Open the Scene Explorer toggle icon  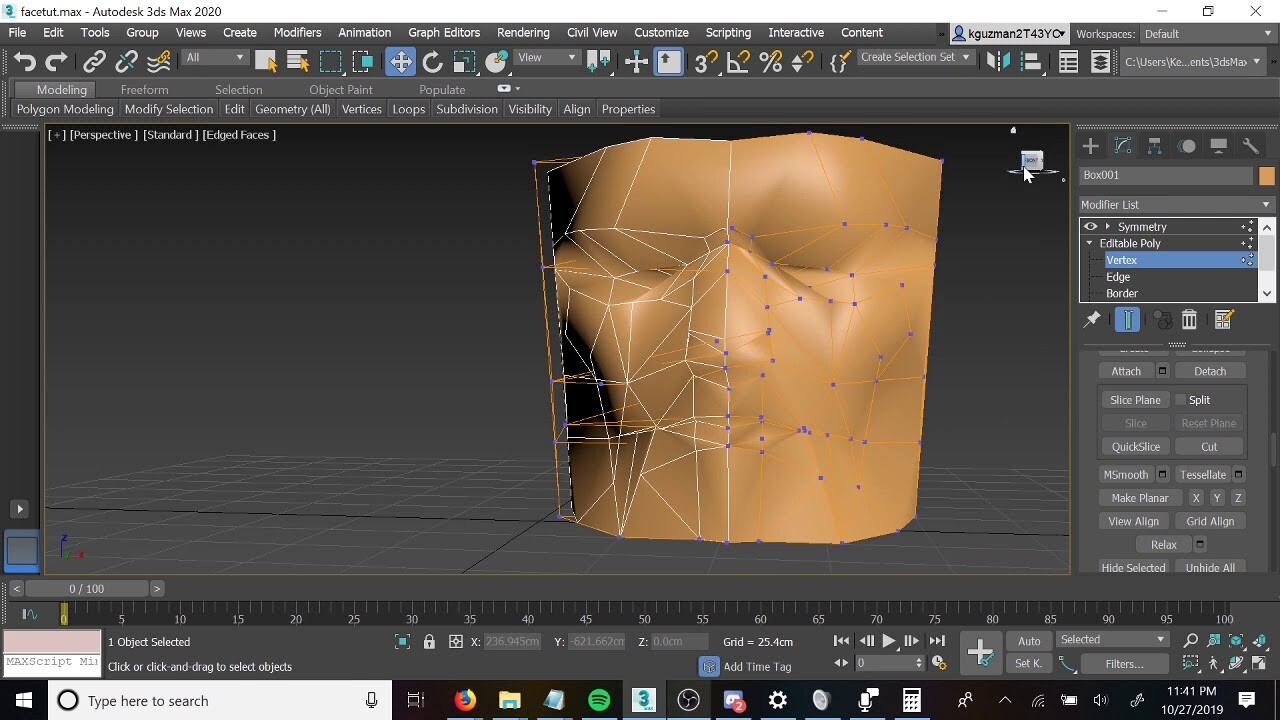[1068, 62]
